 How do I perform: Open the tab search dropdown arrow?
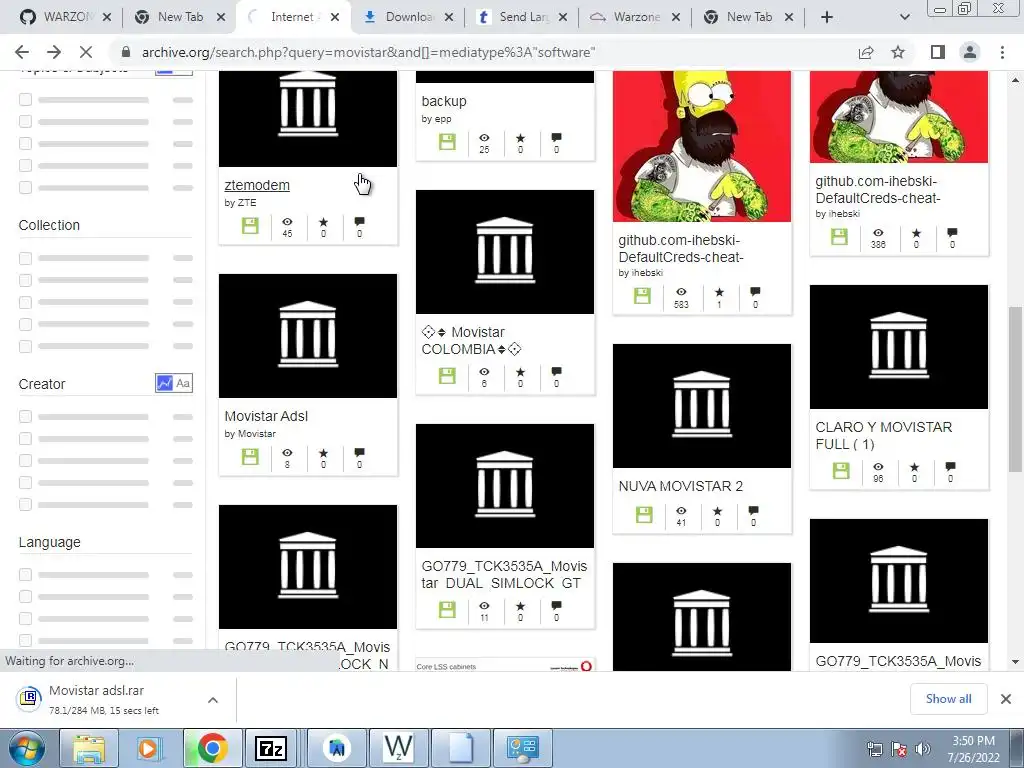pos(904,17)
